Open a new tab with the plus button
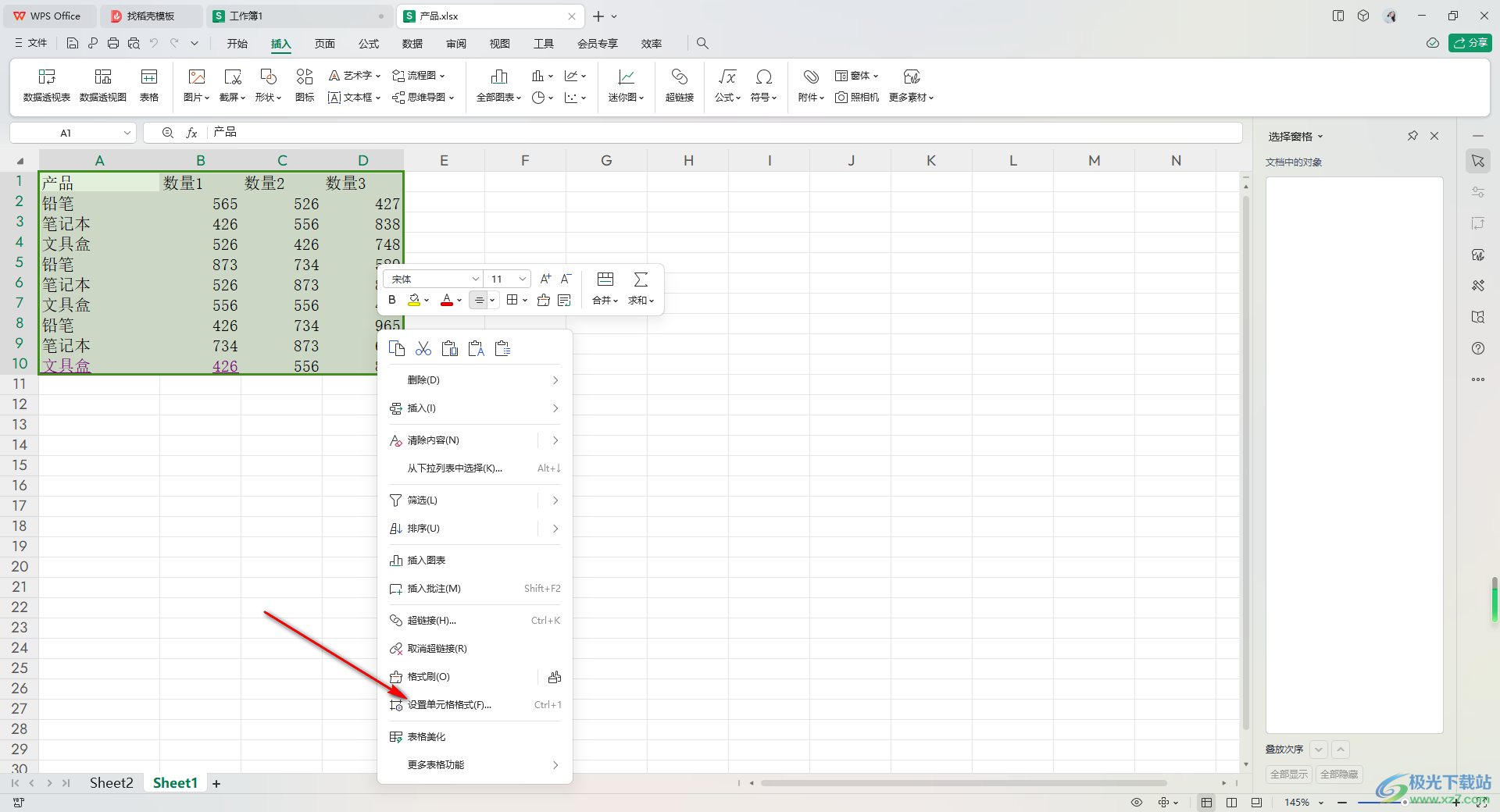 [598, 16]
